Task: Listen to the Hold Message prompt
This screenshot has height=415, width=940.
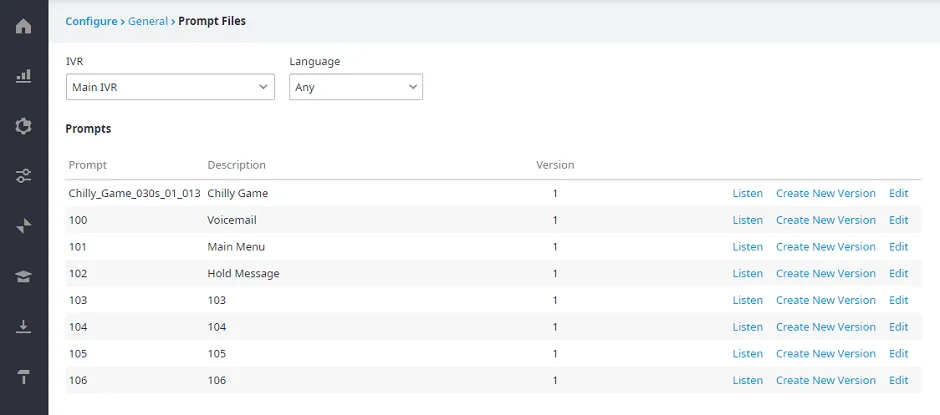Action: point(748,273)
